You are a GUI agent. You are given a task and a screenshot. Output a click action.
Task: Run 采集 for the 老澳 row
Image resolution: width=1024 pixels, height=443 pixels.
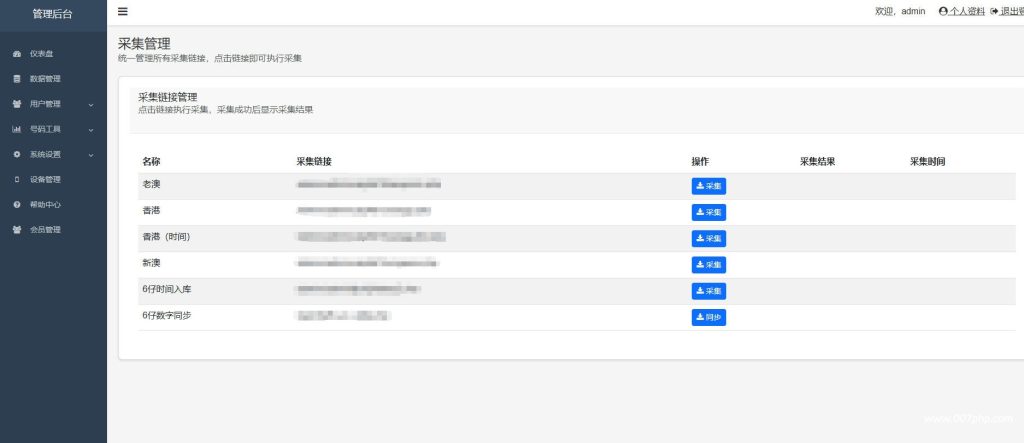pos(709,186)
